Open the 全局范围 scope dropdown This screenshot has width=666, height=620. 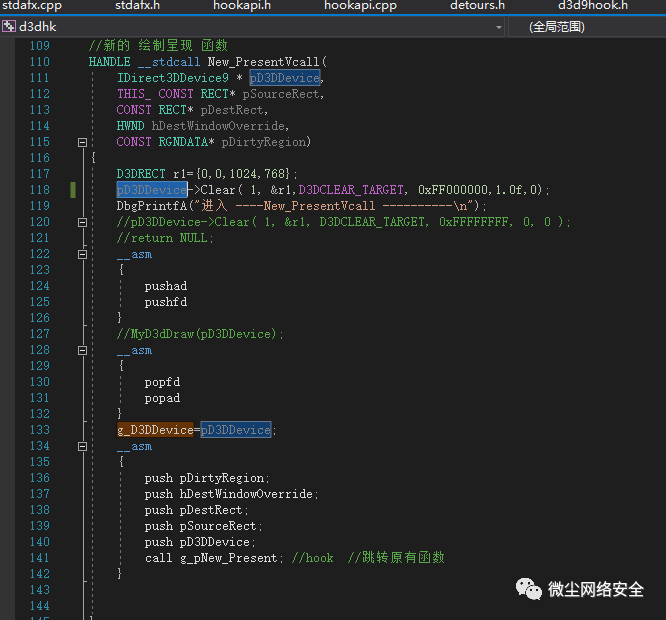[587, 27]
